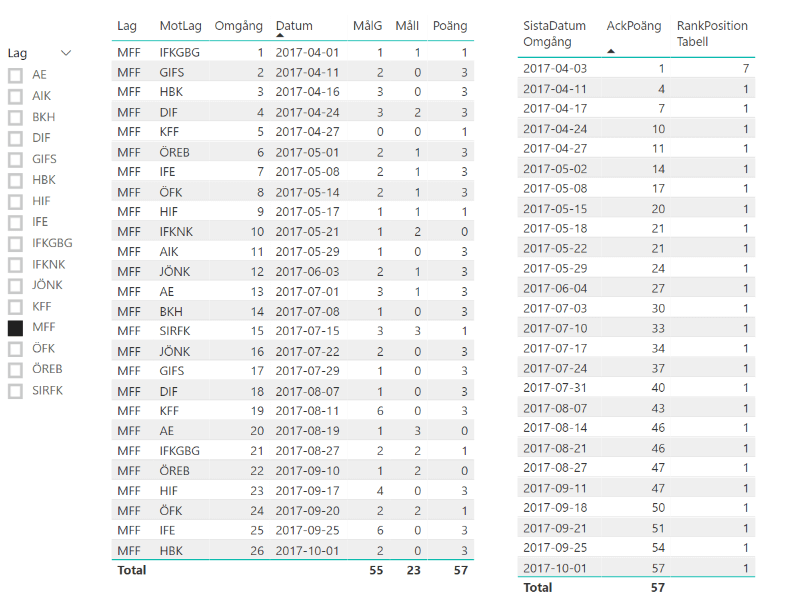Viewport: 790px width, 612px height.
Task: Sort by the Lag column header
Action: pos(127,26)
